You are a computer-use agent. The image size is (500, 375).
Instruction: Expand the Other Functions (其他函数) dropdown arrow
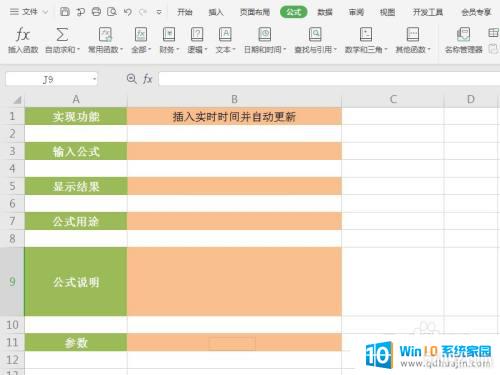429,50
